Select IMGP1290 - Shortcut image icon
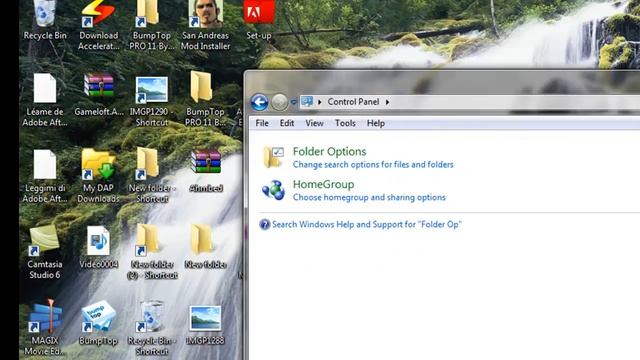 tap(151, 90)
